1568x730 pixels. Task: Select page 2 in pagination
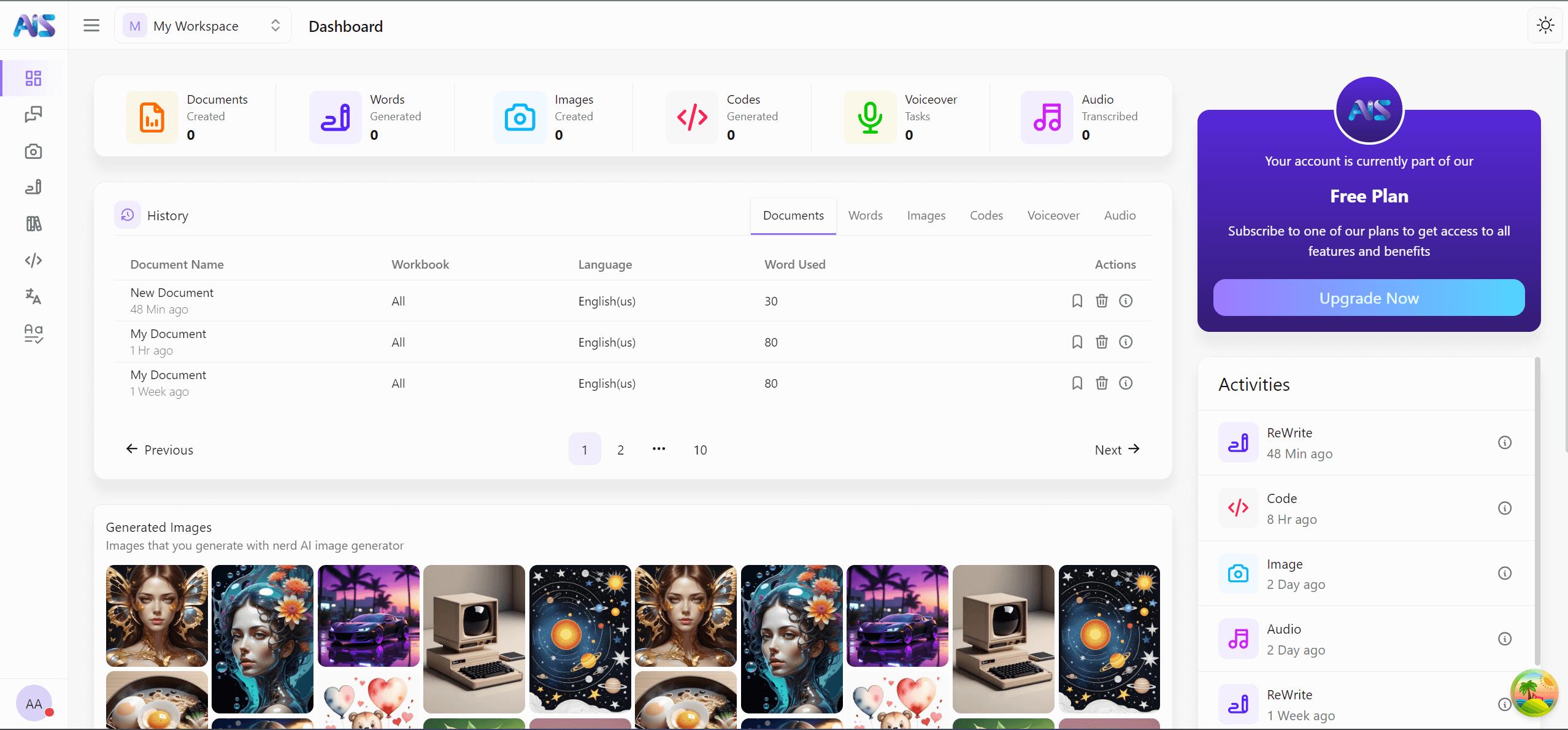pyautogui.click(x=621, y=450)
